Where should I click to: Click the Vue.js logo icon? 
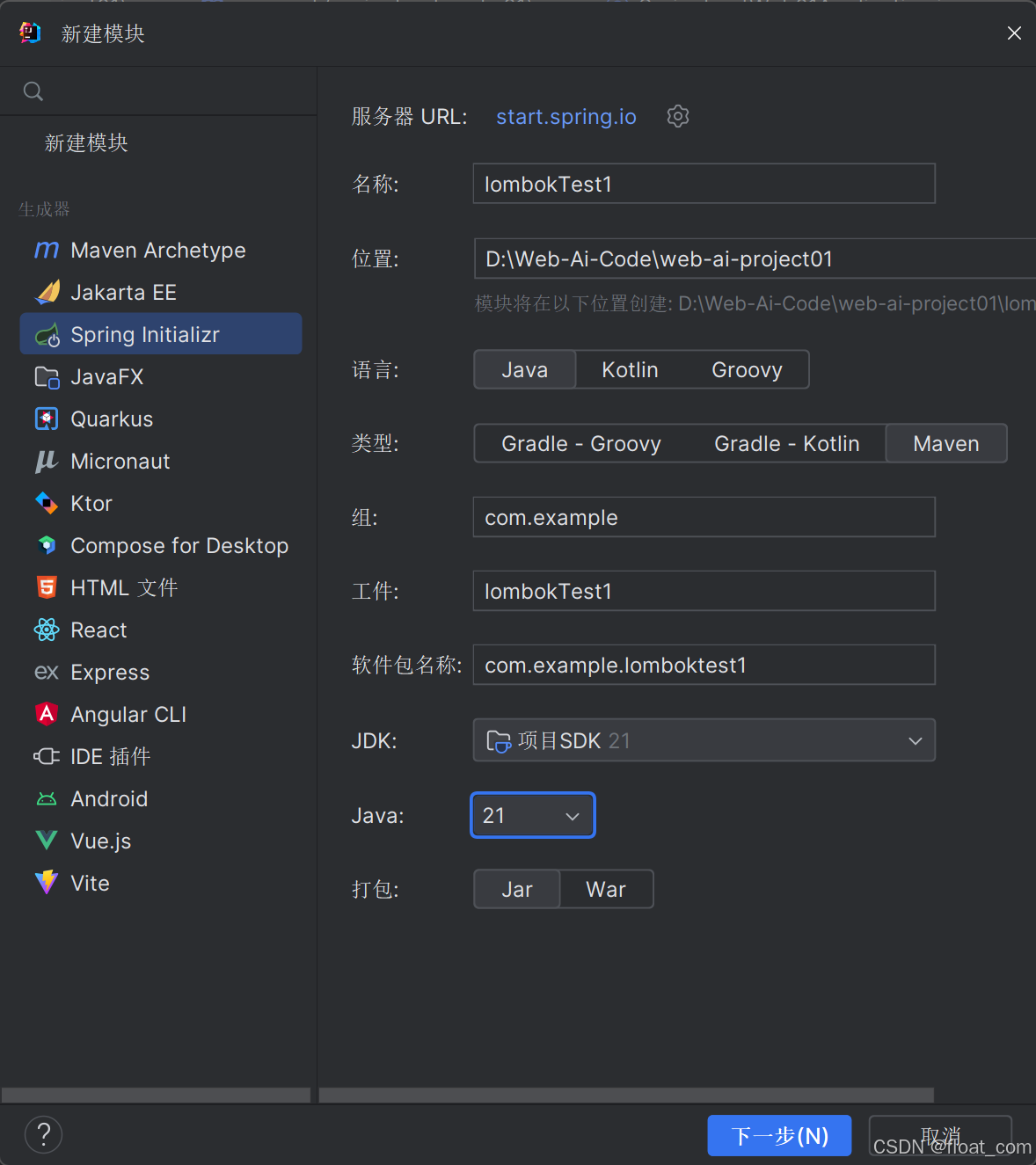click(47, 841)
